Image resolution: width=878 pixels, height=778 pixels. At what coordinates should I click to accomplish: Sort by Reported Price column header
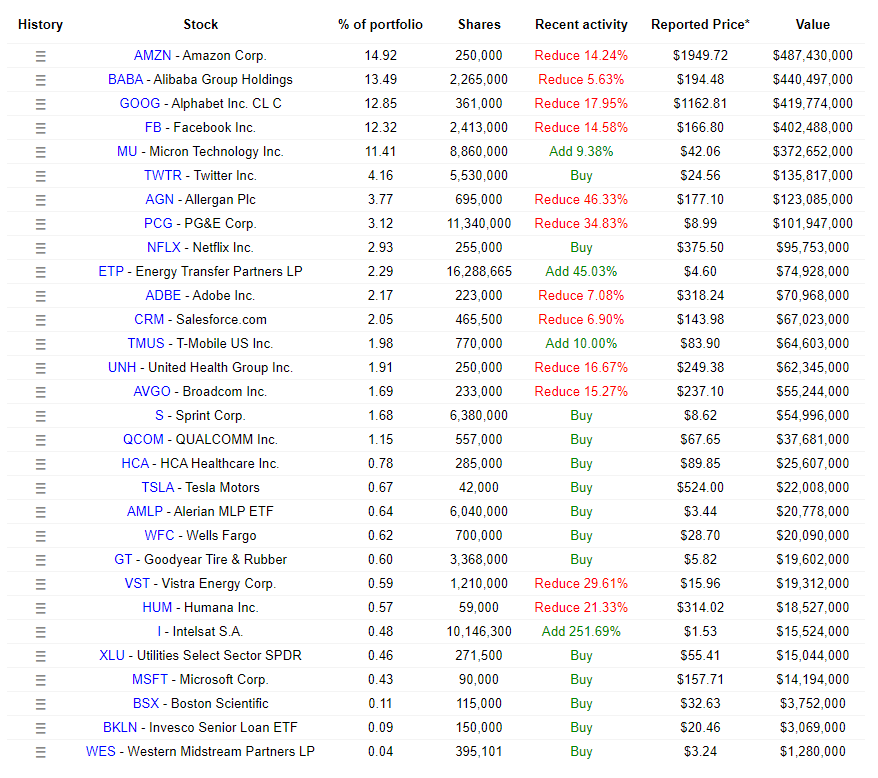tap(700, 25)
